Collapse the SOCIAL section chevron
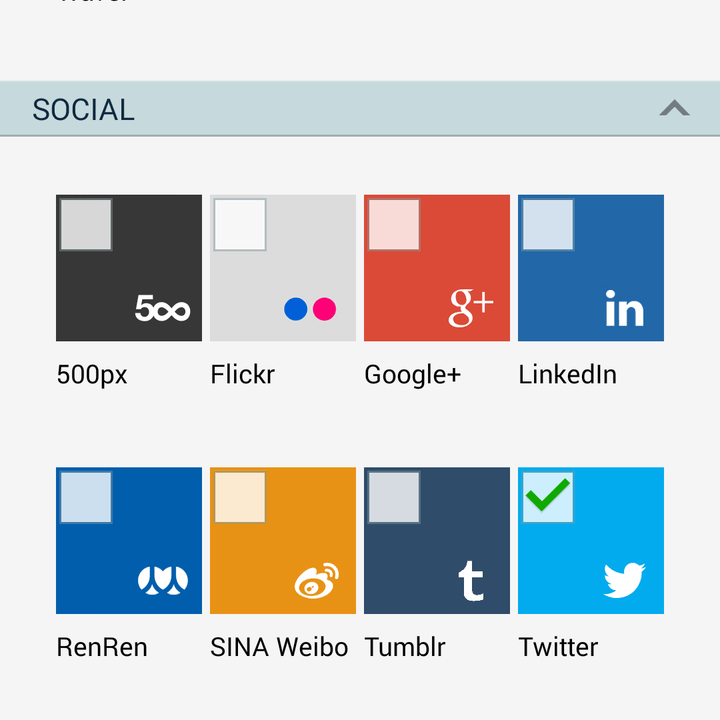720x720 pixels. pyautogui.click(x=674, y=108)
